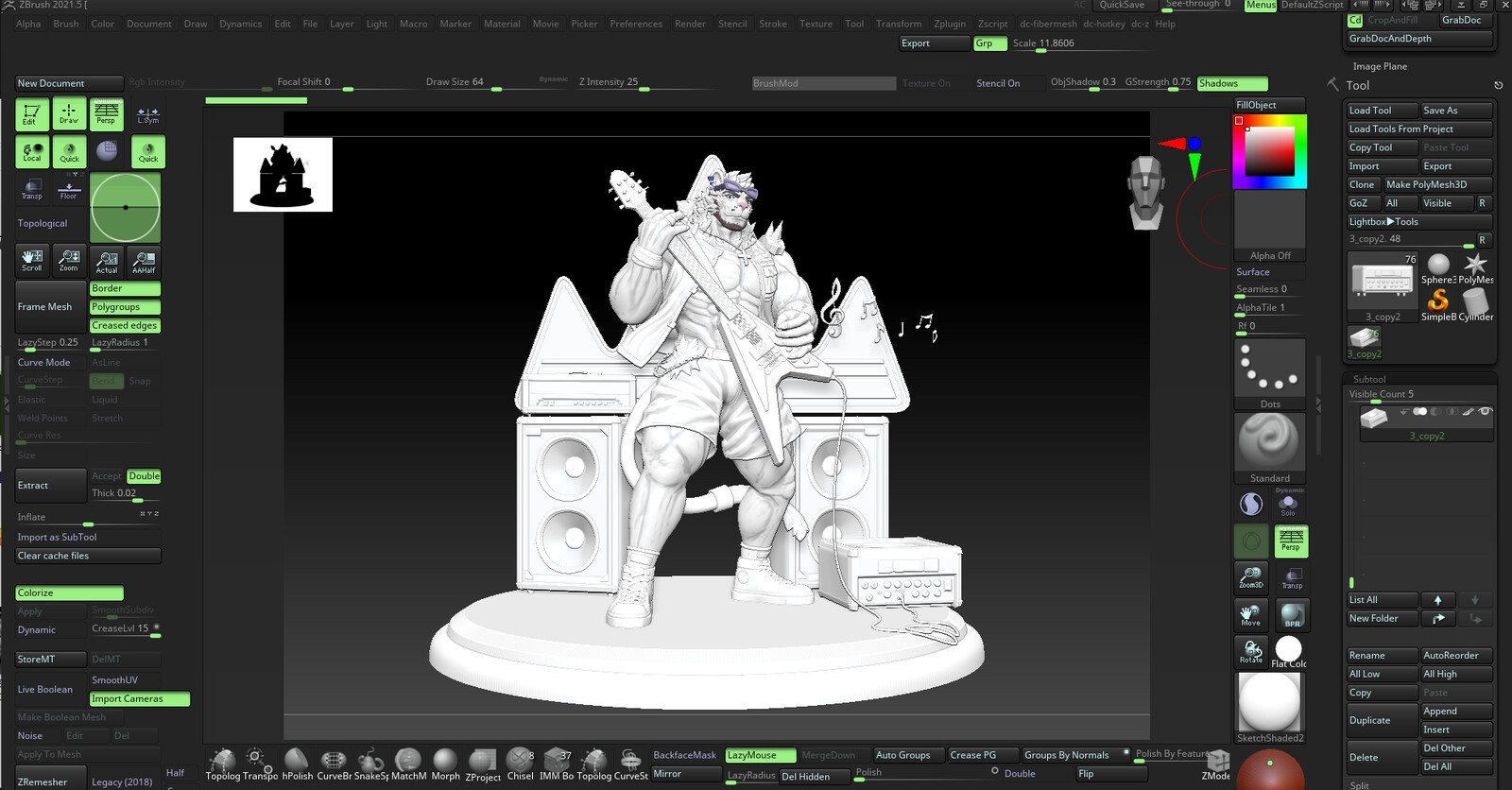Image resolution: width=1512 pixels, height=790 pixels.
Task: Adjust the Z Intensity slider
Action: (x=614, y=83)
